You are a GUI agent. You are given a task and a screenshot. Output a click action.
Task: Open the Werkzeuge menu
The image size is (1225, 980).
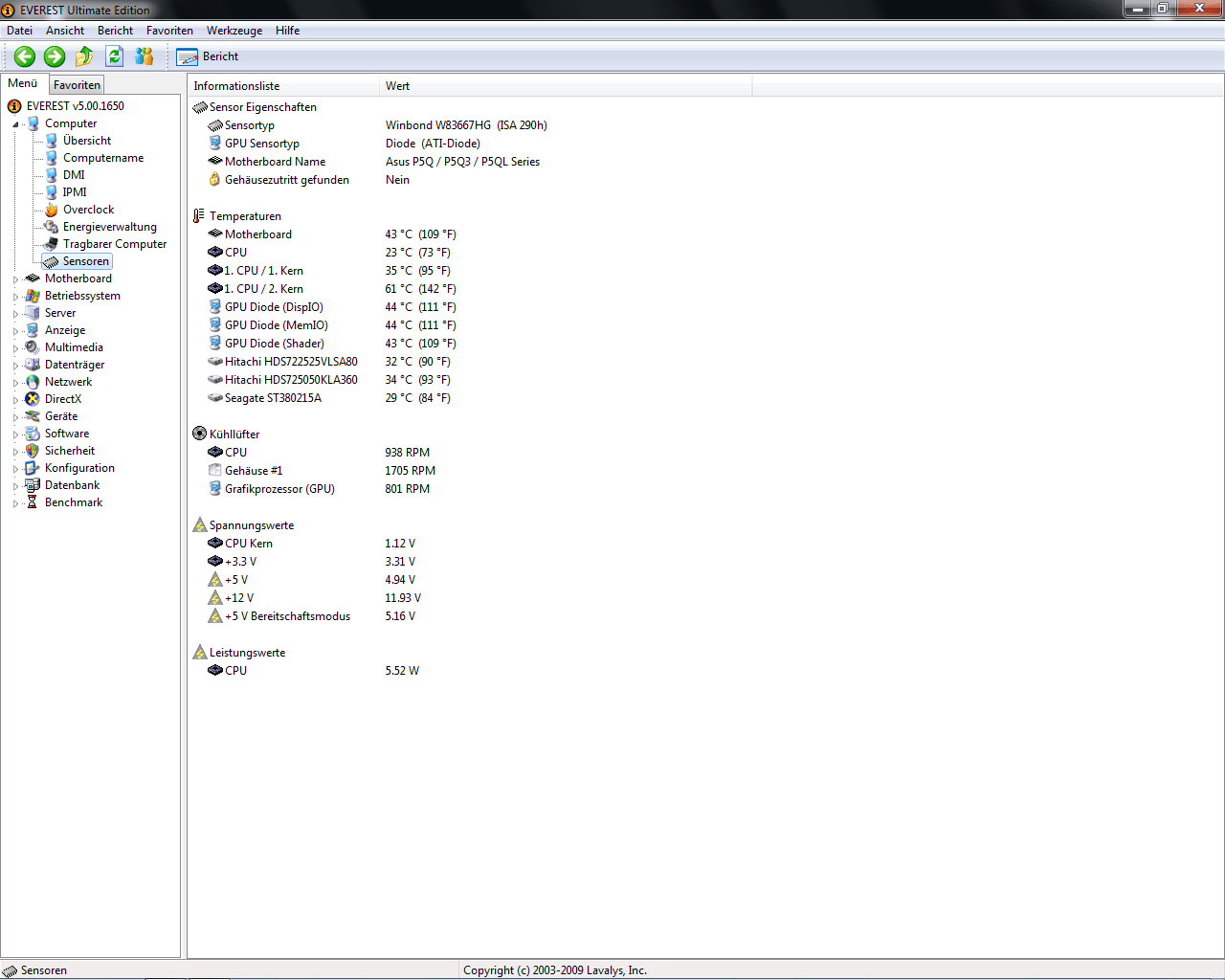click(x=234, y=31)
